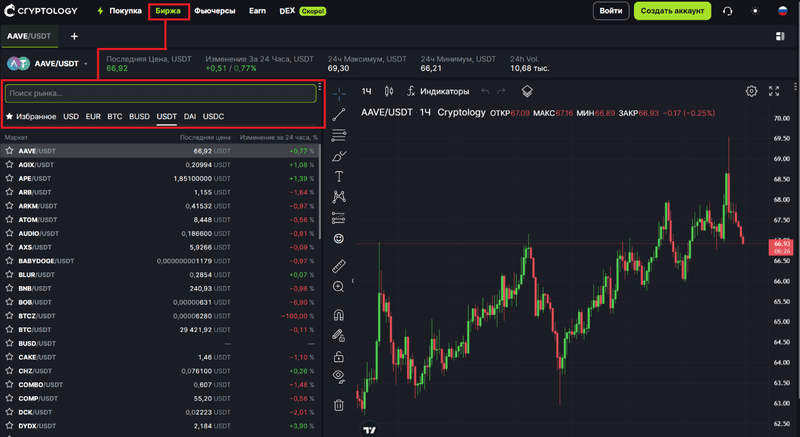Open the chart patterns tool
The image size is (800, 437).
[x=339, y=197]
